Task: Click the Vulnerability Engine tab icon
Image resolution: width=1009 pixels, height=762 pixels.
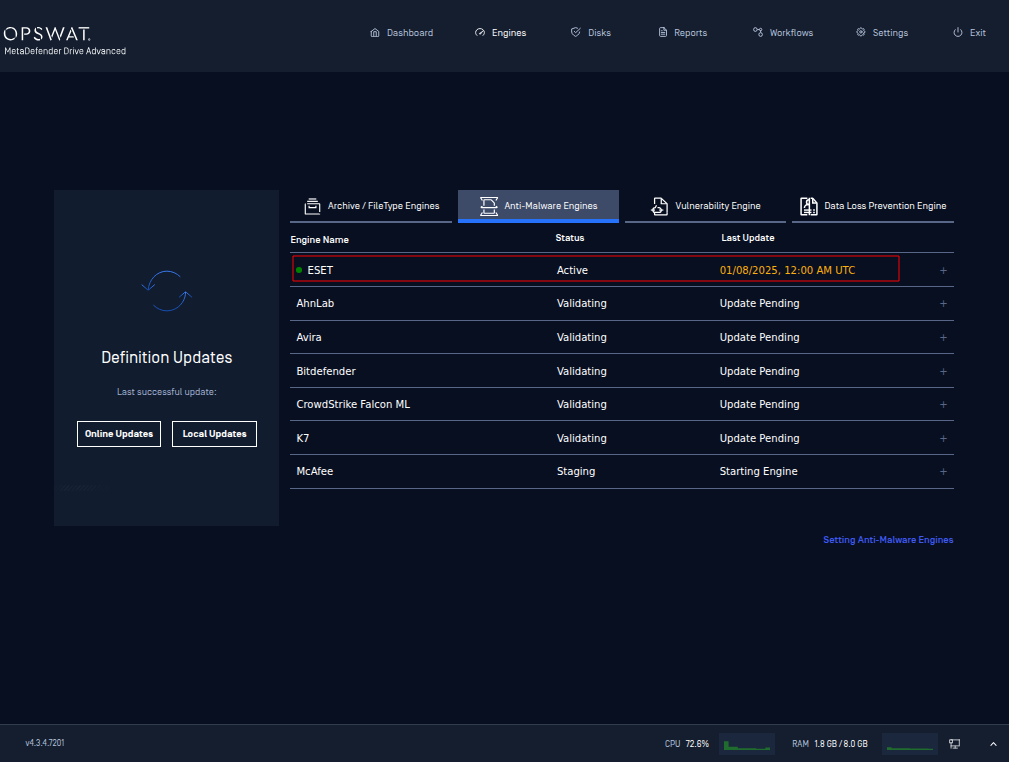Action: (x=660, y=206)
